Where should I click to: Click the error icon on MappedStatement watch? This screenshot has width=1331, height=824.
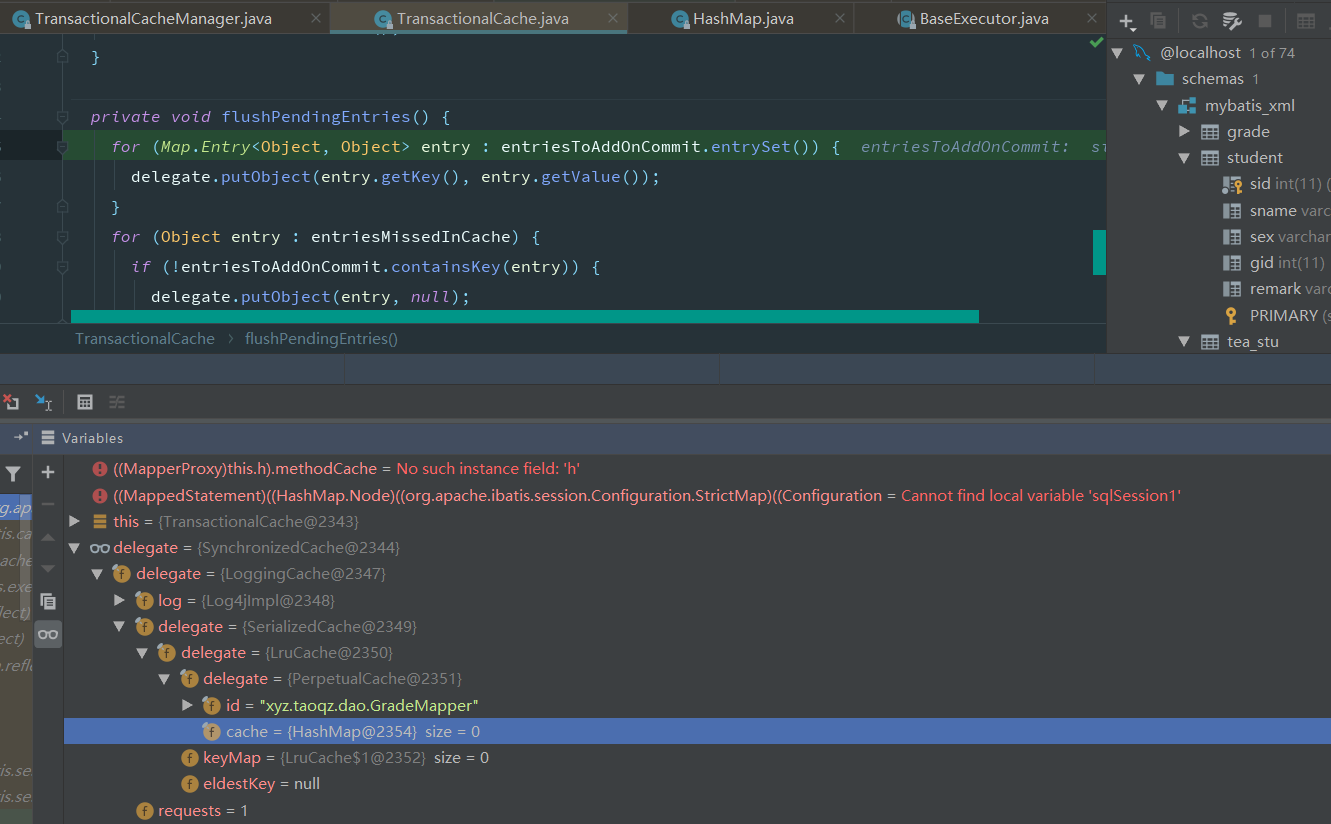tap(99, 496)
